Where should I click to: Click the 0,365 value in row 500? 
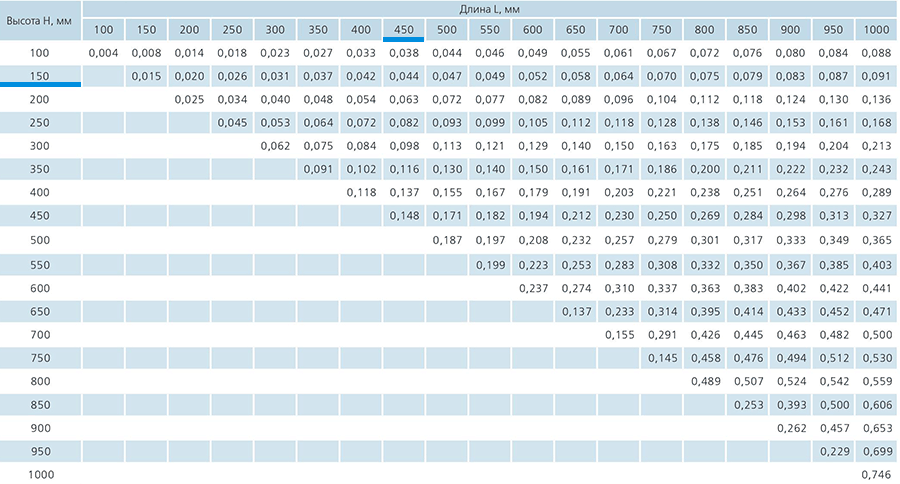[876, 240]
